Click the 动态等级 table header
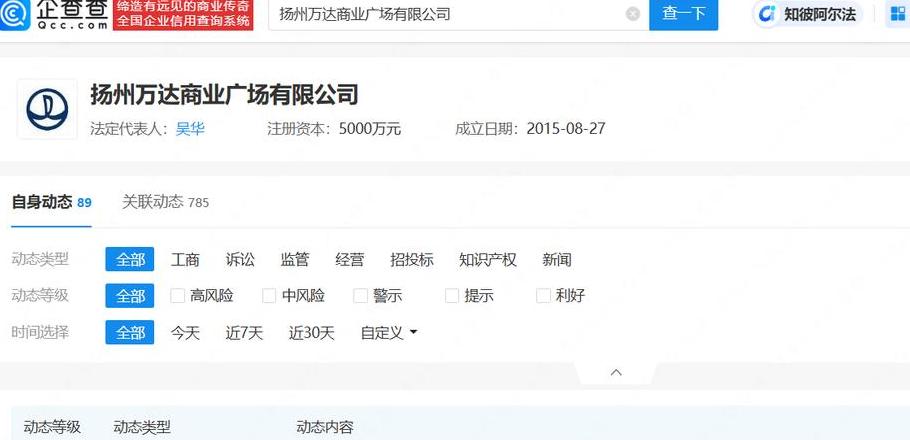 pyautogui.click(x=52, y=428)
